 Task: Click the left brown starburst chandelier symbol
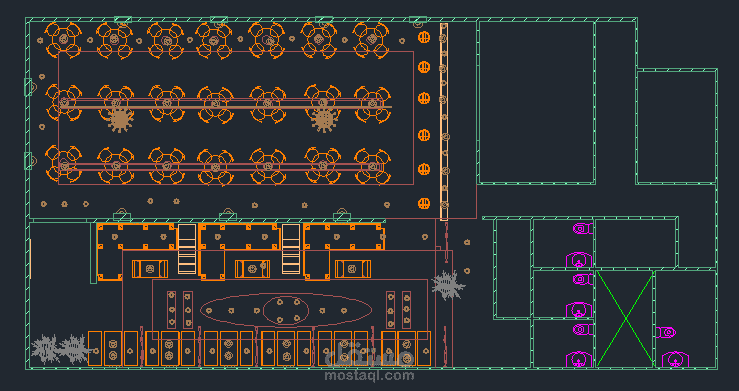(120, 120)
